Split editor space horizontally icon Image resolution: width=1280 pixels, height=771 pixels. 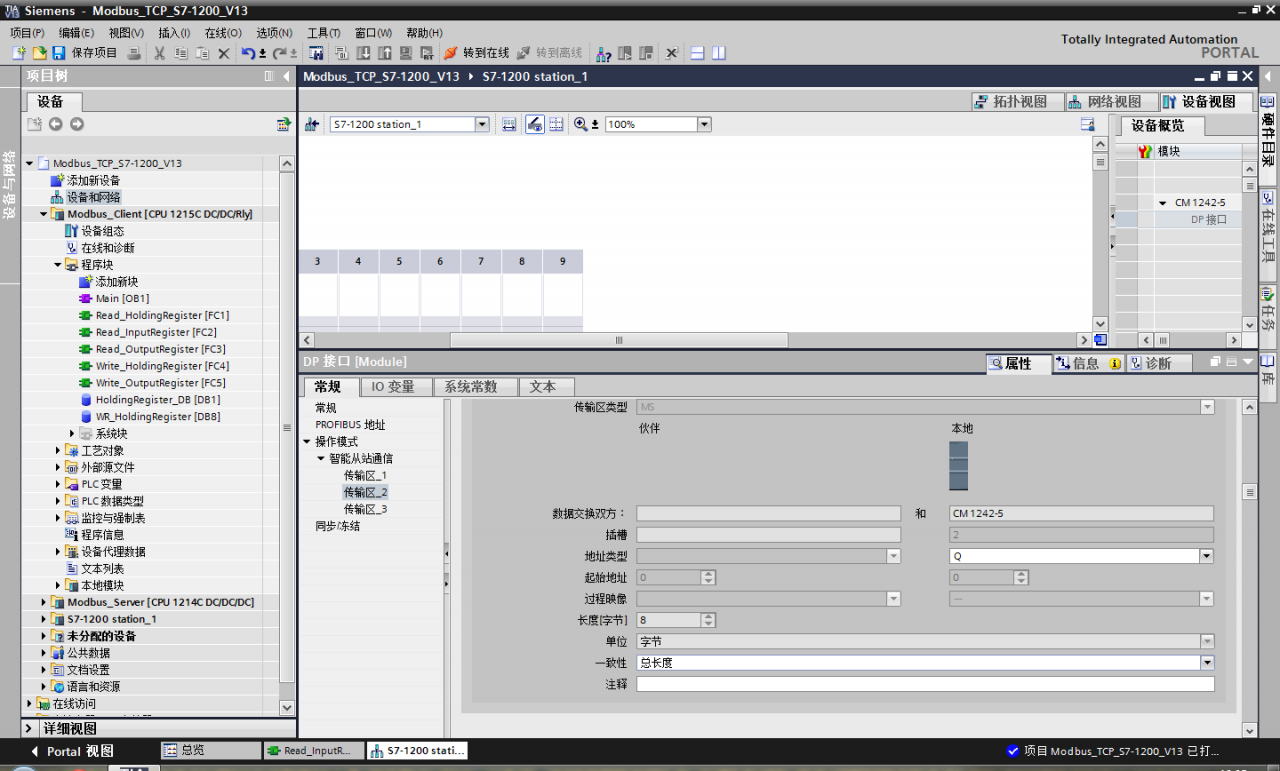(698, 53)
